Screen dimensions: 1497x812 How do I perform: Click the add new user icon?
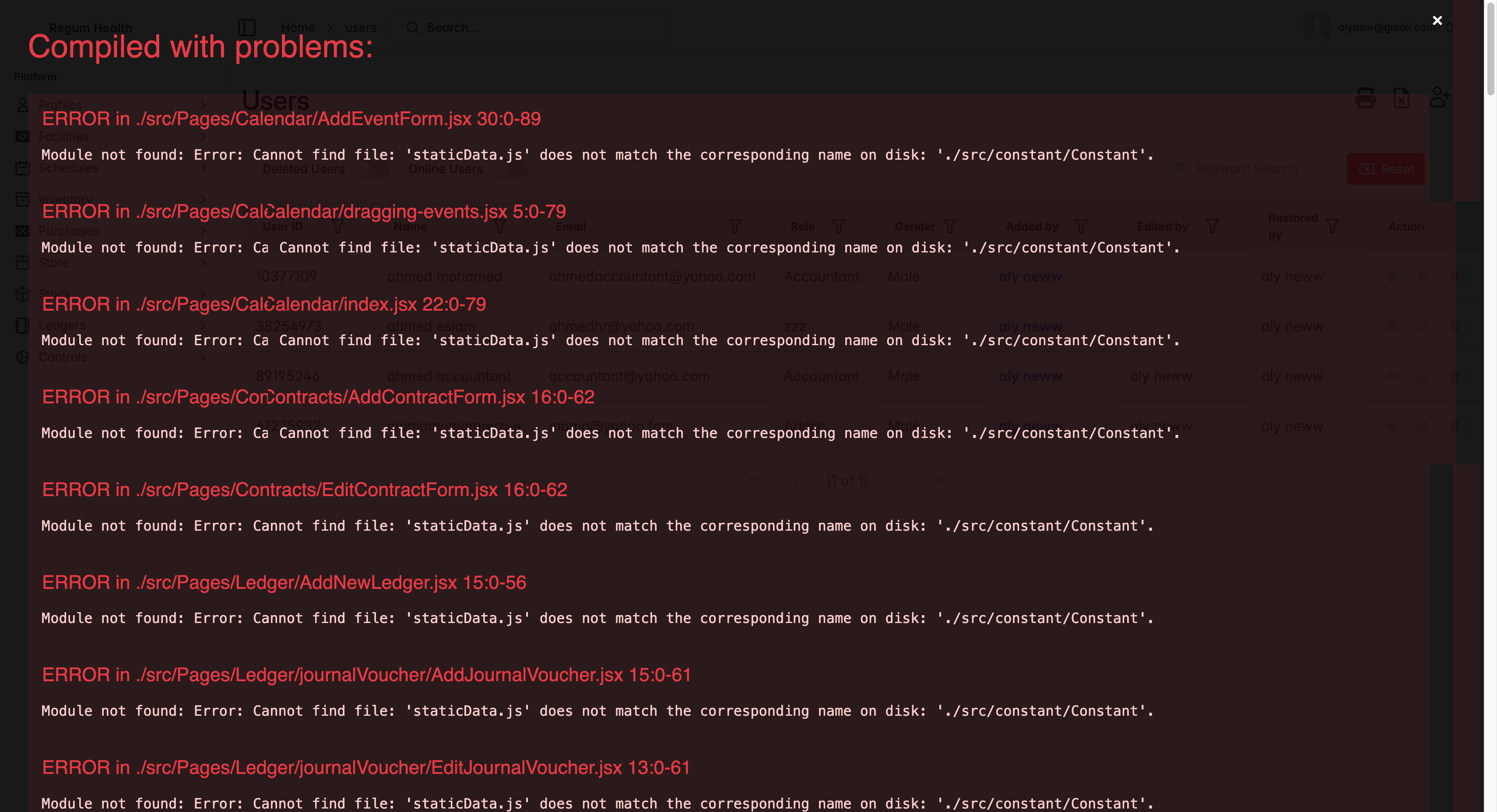point(1439,97)
